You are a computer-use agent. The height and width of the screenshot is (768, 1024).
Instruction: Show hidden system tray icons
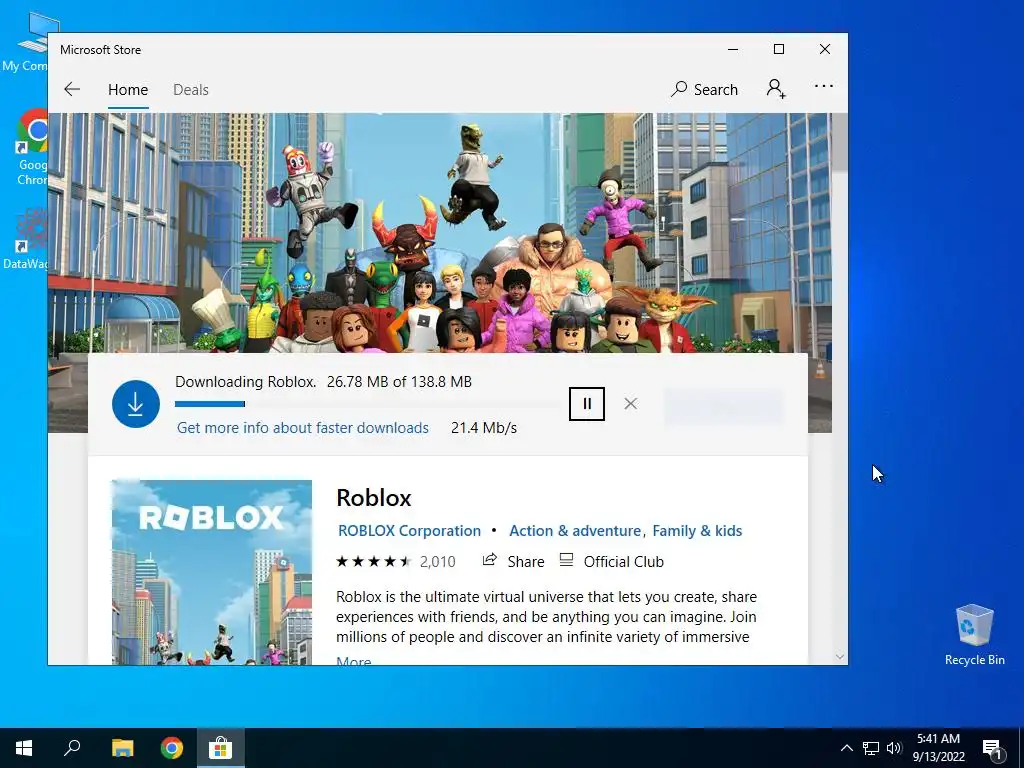[x=846, y=748]
